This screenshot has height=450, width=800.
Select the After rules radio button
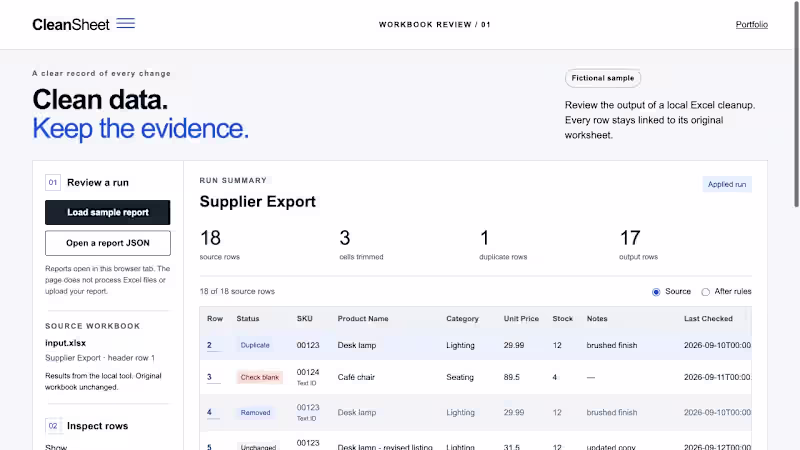tap(705, 292)
